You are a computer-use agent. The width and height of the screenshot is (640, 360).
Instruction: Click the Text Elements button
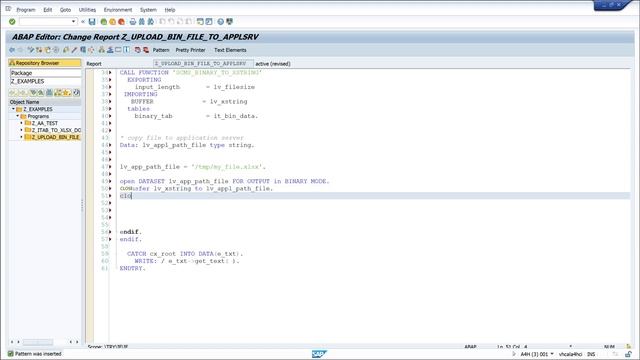(x=230, y=50)
